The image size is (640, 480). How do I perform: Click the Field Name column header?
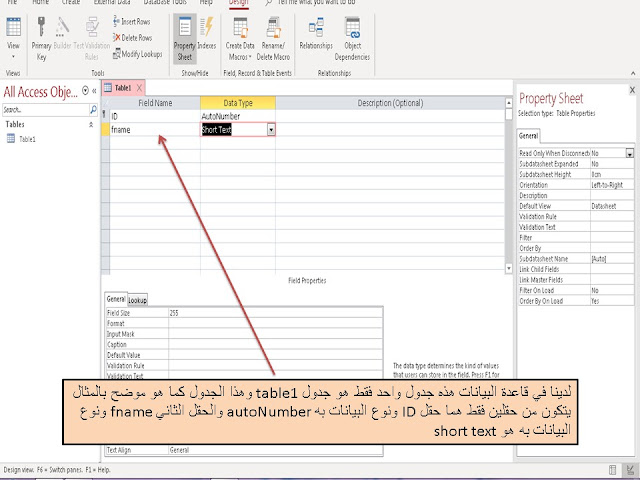pos(155,103)
